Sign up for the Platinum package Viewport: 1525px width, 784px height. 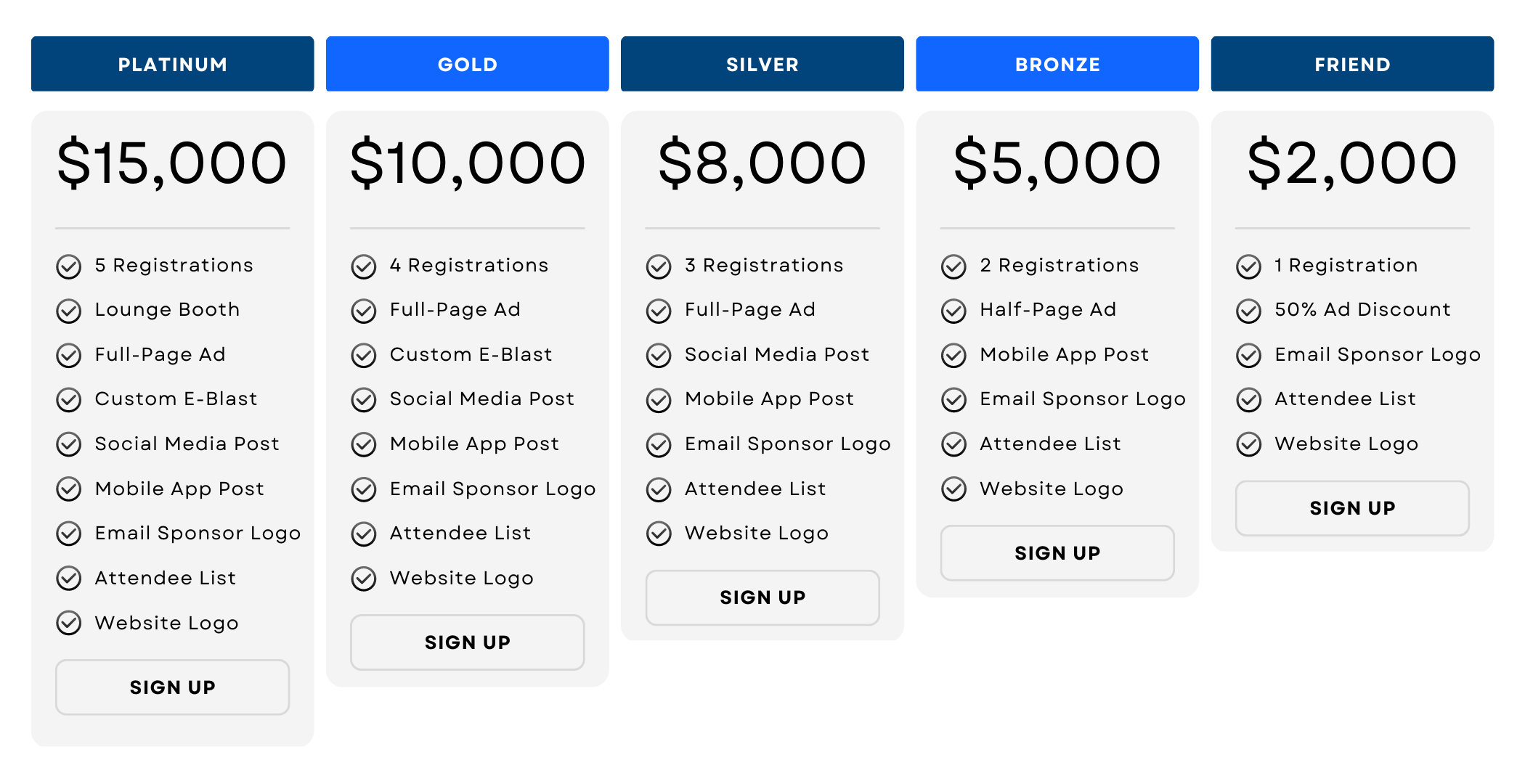pyautogui.click(x=173, y=687)
